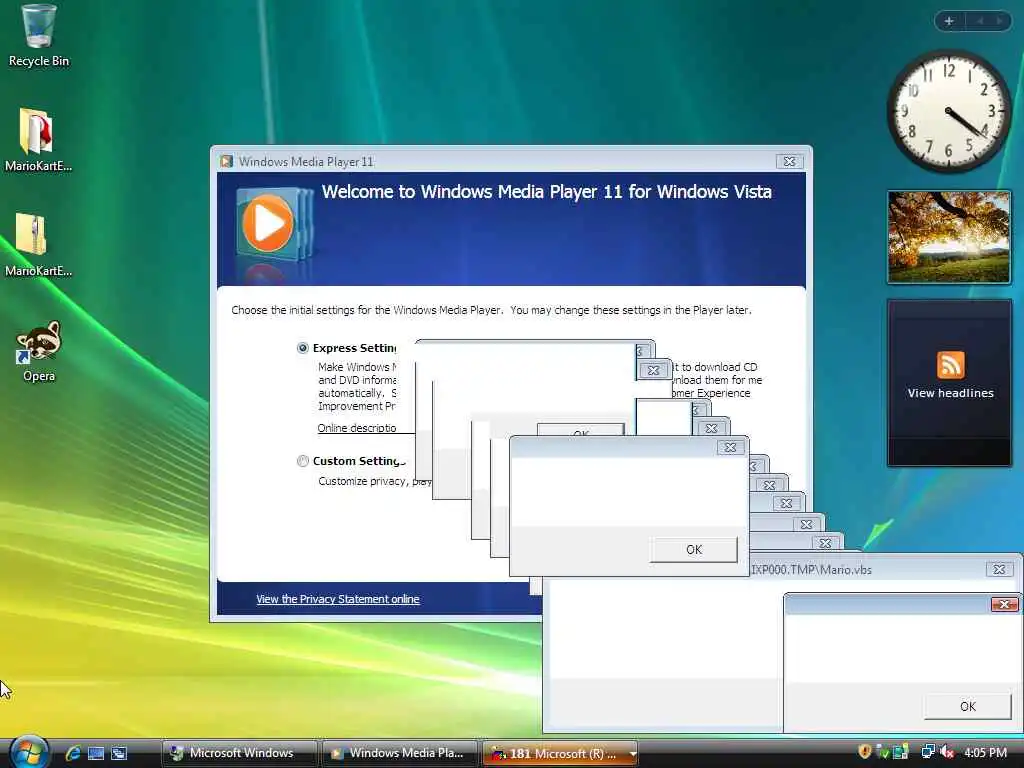Click the sidebar next-page arrow
This screenshot has height=768, width=1024.
(x=999, y=21)
